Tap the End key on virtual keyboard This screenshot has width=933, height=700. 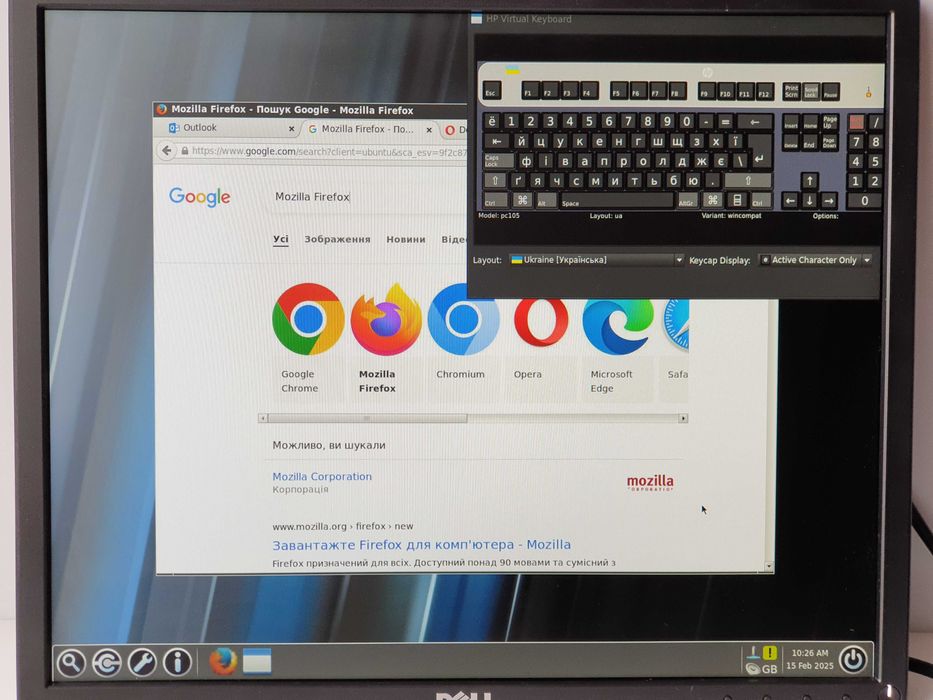tap(810, 142)
